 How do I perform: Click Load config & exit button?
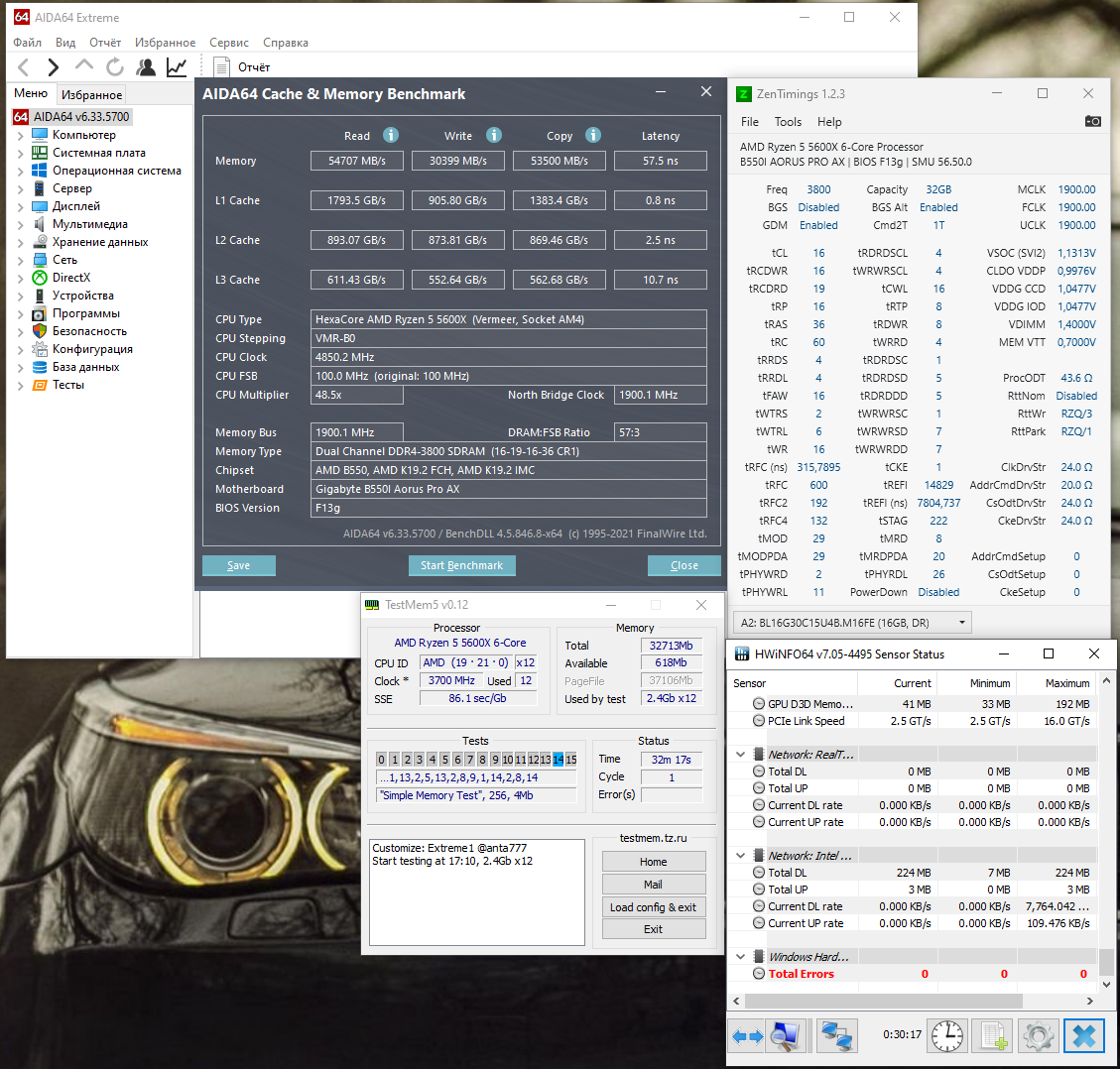click(654, 907)
